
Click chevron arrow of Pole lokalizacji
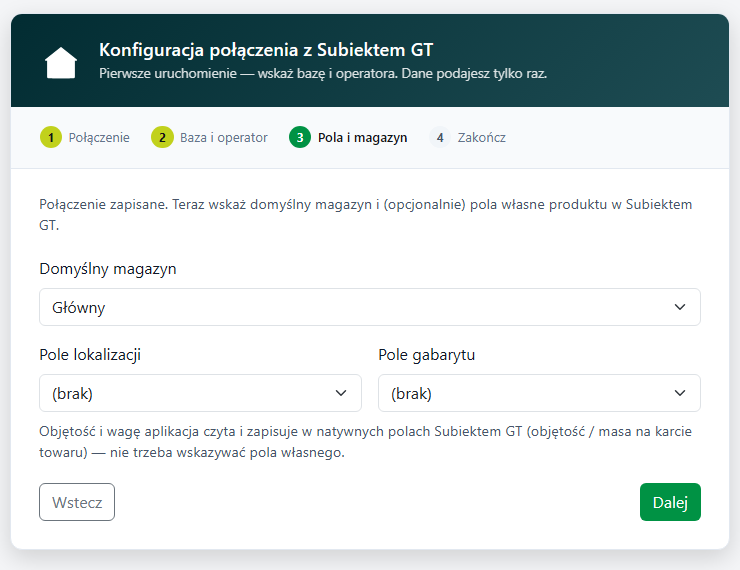pos(341,393)
